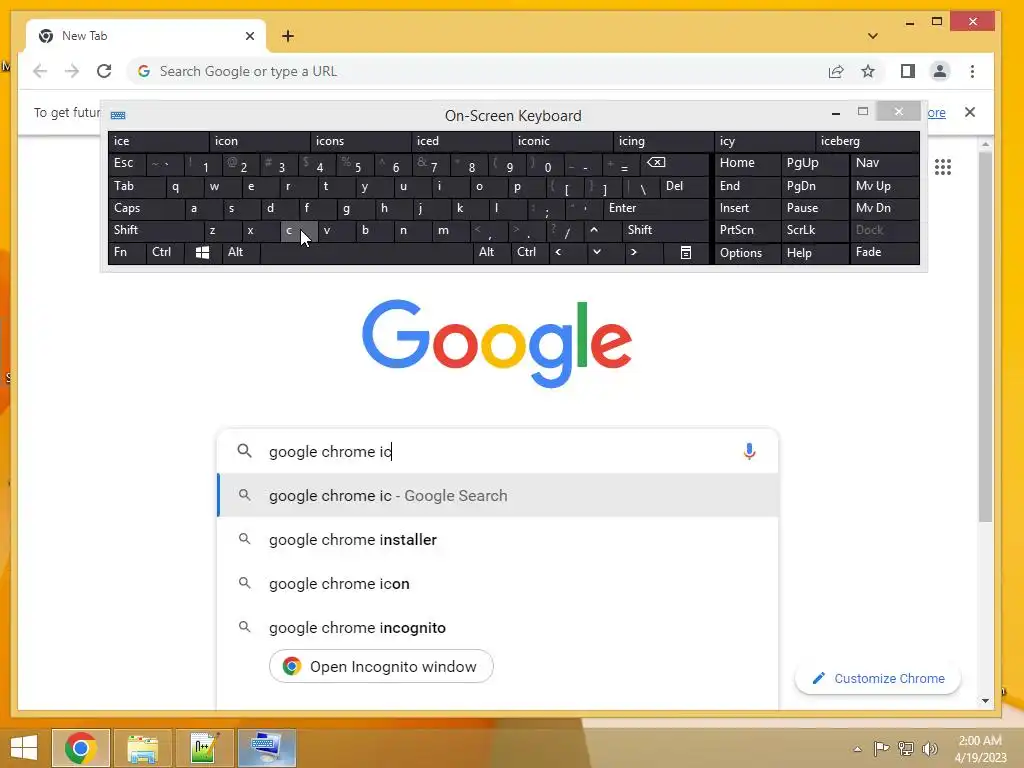This screenshot has height=768, width=1024.
Task: Toggle the left Ctrl key
Action: [165, 252]
